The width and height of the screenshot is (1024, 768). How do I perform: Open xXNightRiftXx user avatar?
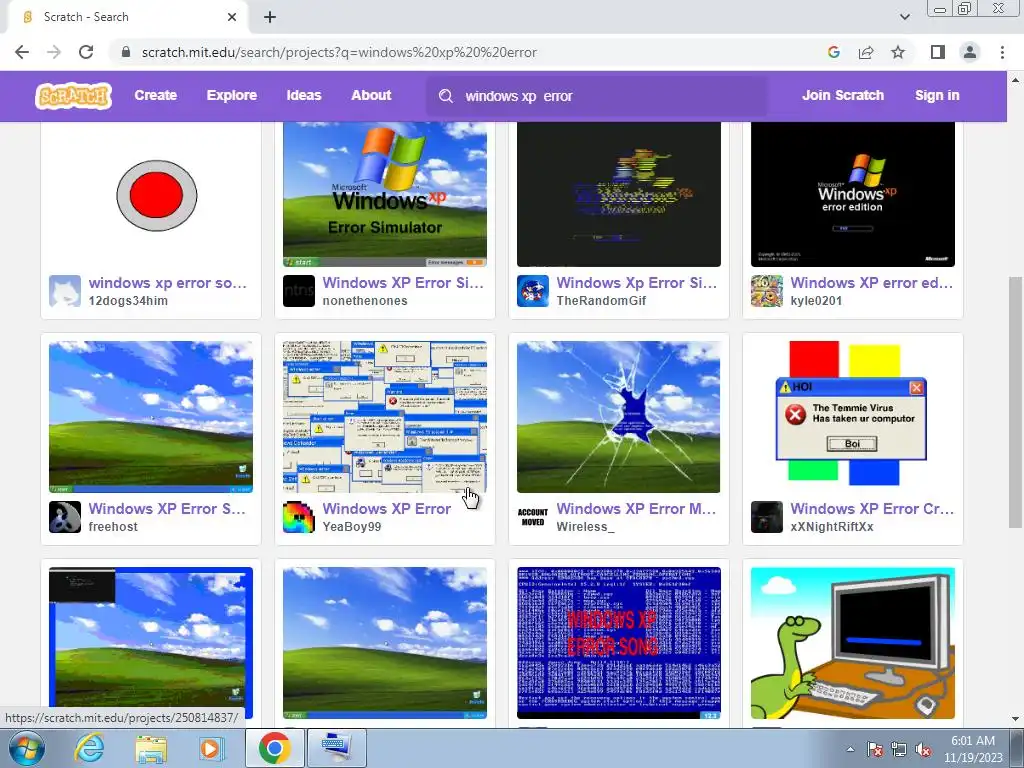pos(767,517)
